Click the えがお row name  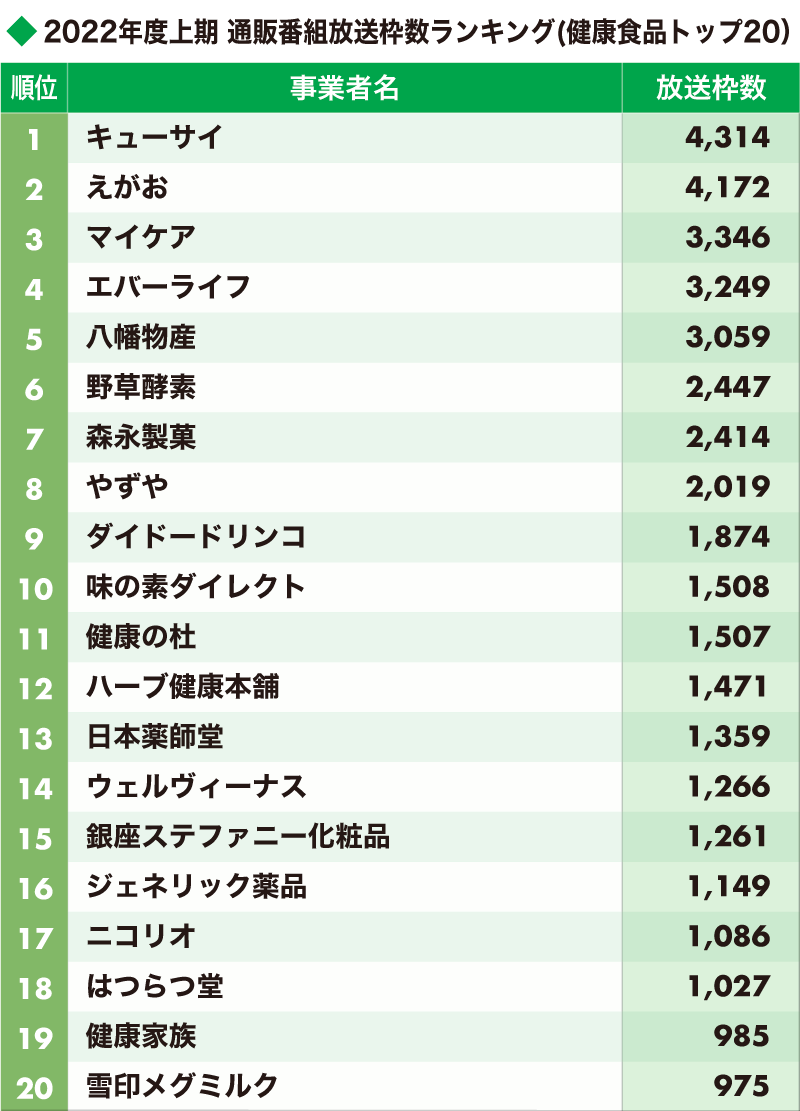pos(128,187)
